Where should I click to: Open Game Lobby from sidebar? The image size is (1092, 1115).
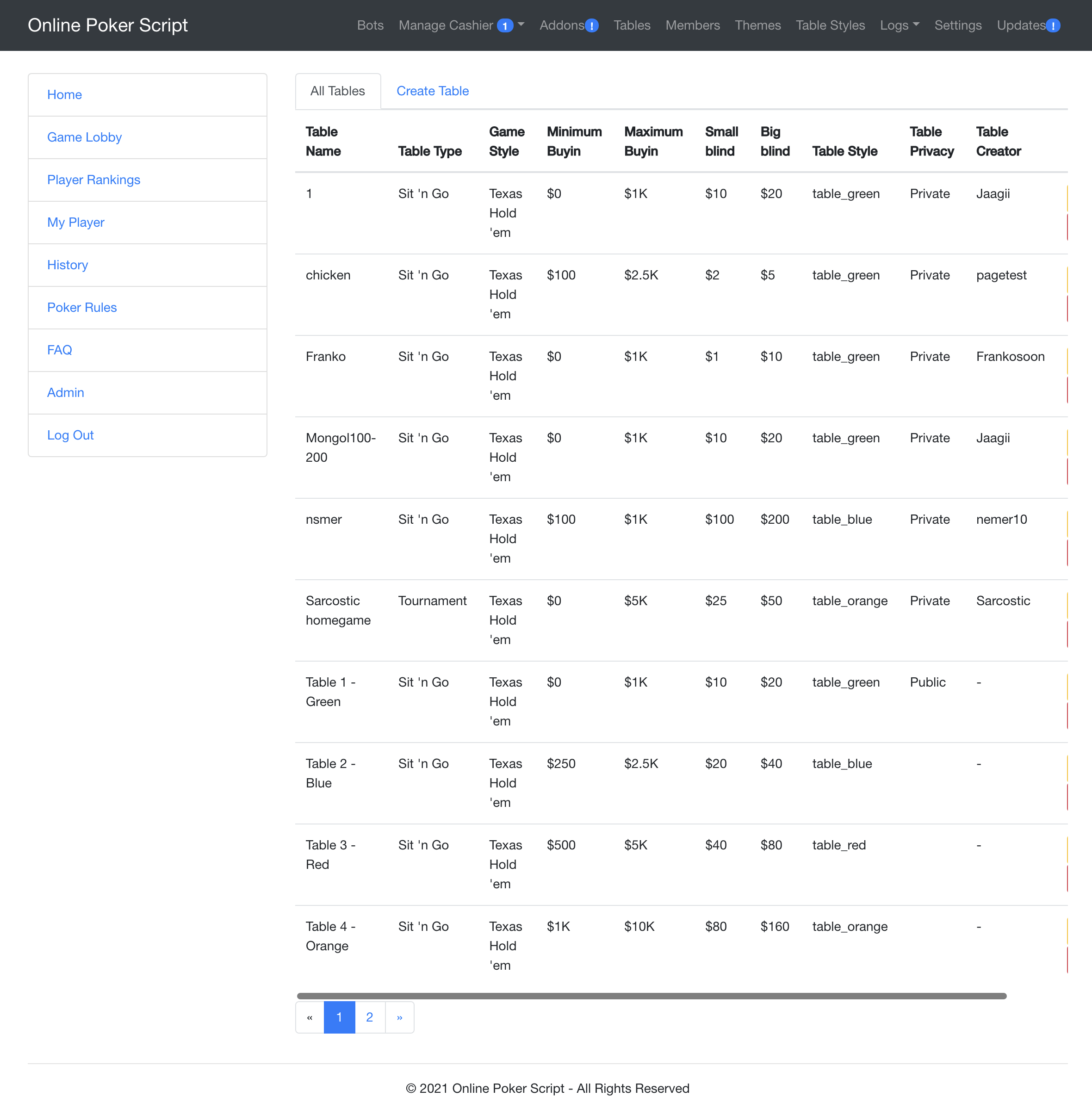point(148,137)
